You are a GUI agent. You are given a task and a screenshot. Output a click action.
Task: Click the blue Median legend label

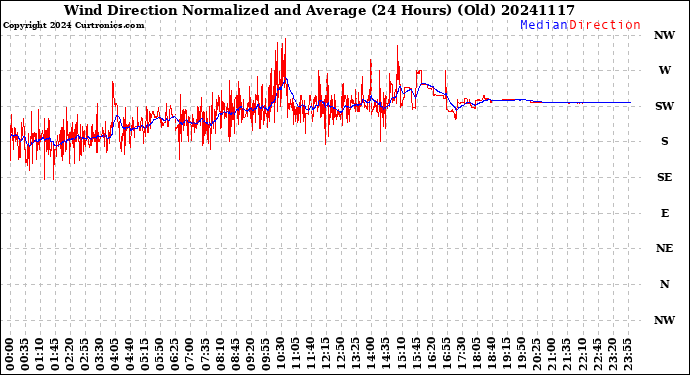pyautogui.click(x=544, y=25)
